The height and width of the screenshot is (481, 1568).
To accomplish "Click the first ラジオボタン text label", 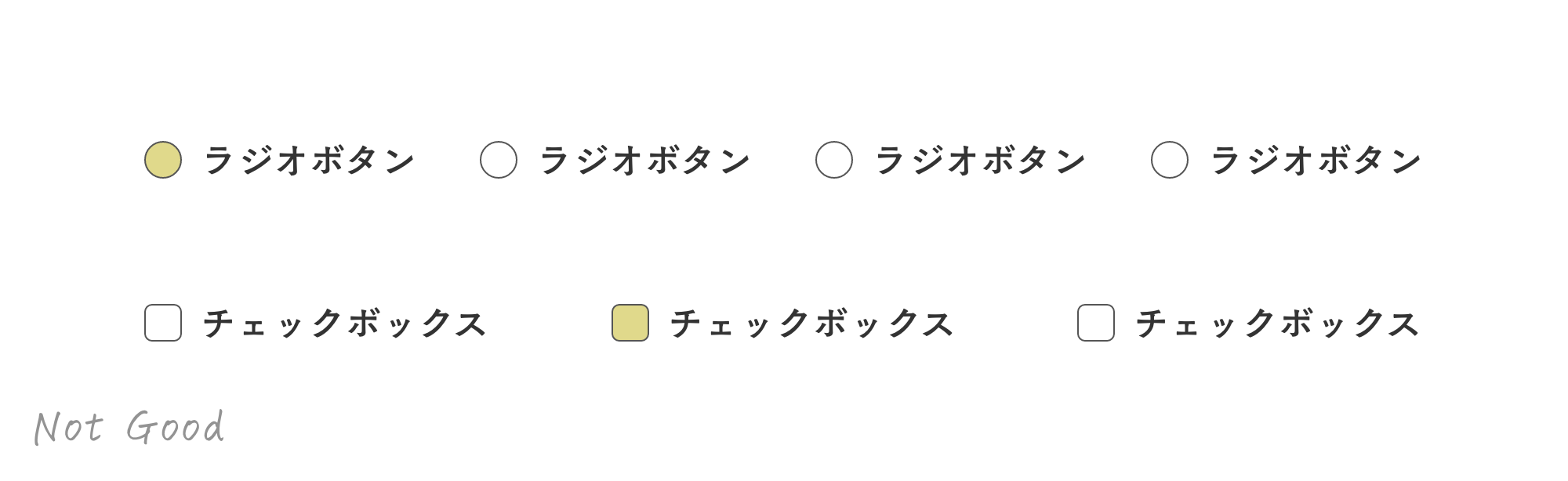I will point(309,161).
